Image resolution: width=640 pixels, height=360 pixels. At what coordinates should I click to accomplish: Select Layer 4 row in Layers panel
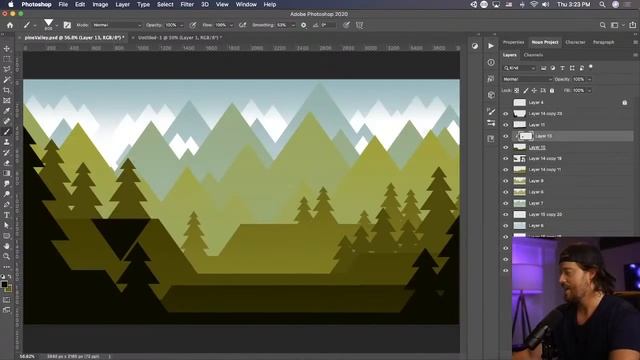click(x=567, y=102)
